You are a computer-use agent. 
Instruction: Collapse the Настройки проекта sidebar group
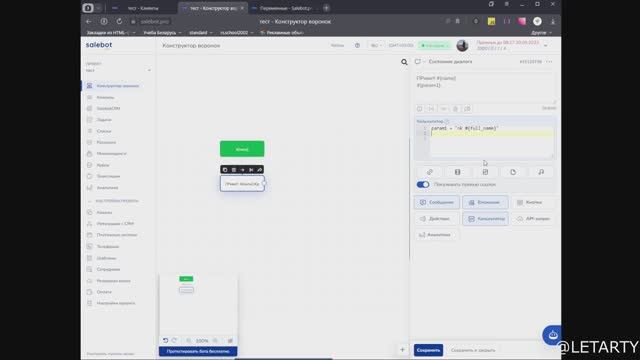pos(113,201)
